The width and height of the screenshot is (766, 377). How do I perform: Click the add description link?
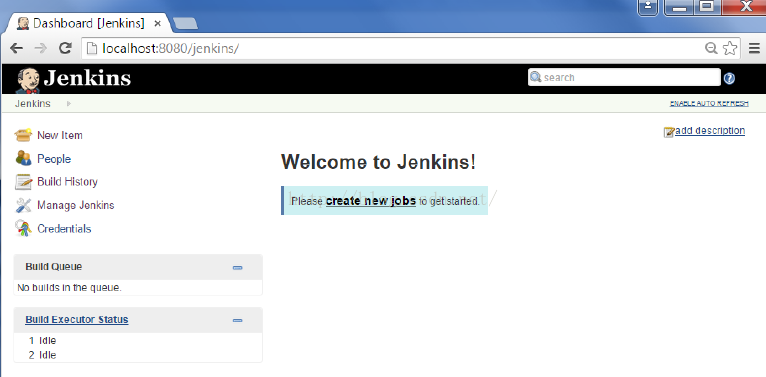coord(710,130)
